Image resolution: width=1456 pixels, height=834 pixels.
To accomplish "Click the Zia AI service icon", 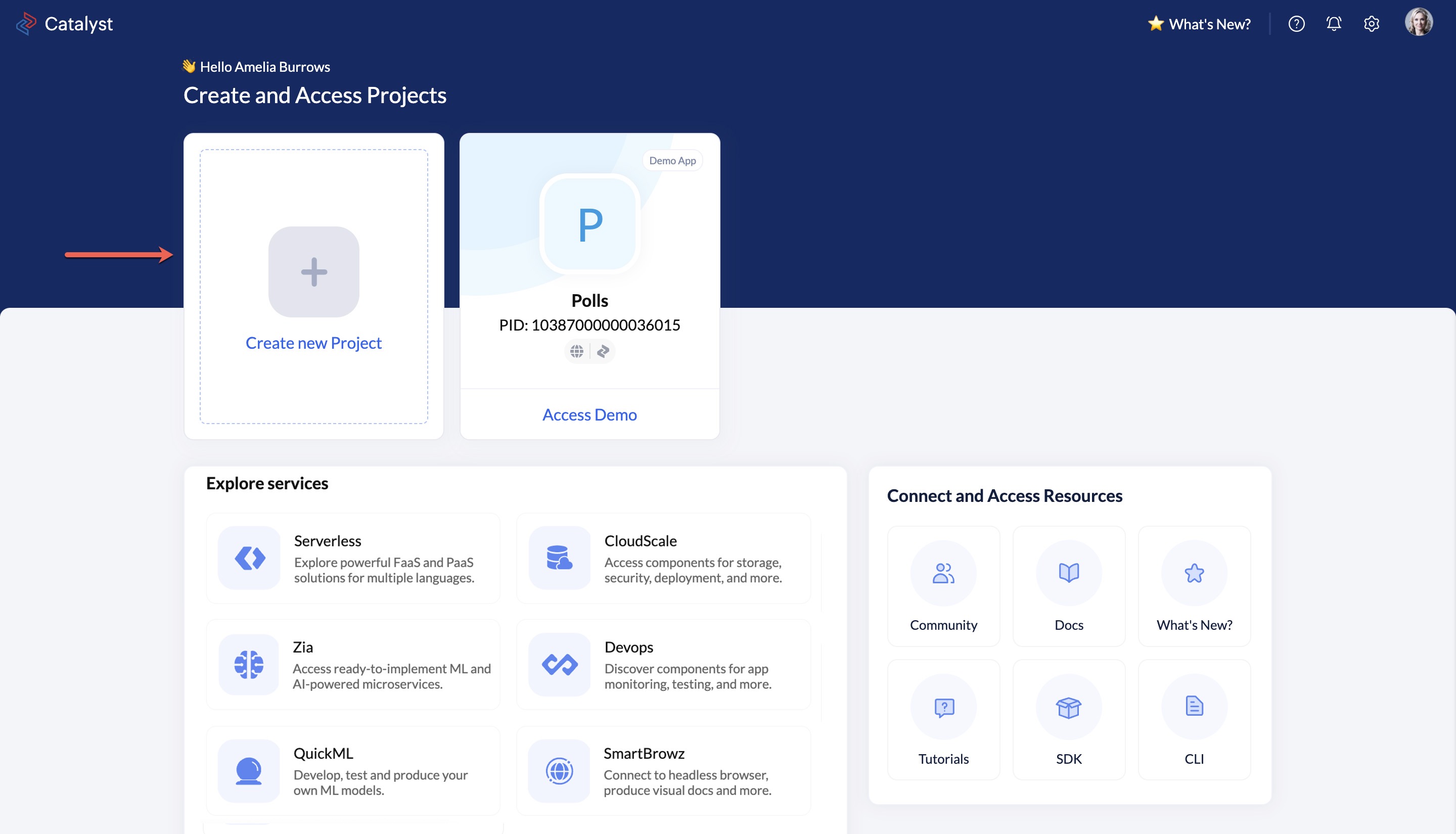I will click(x=249, y=665).
